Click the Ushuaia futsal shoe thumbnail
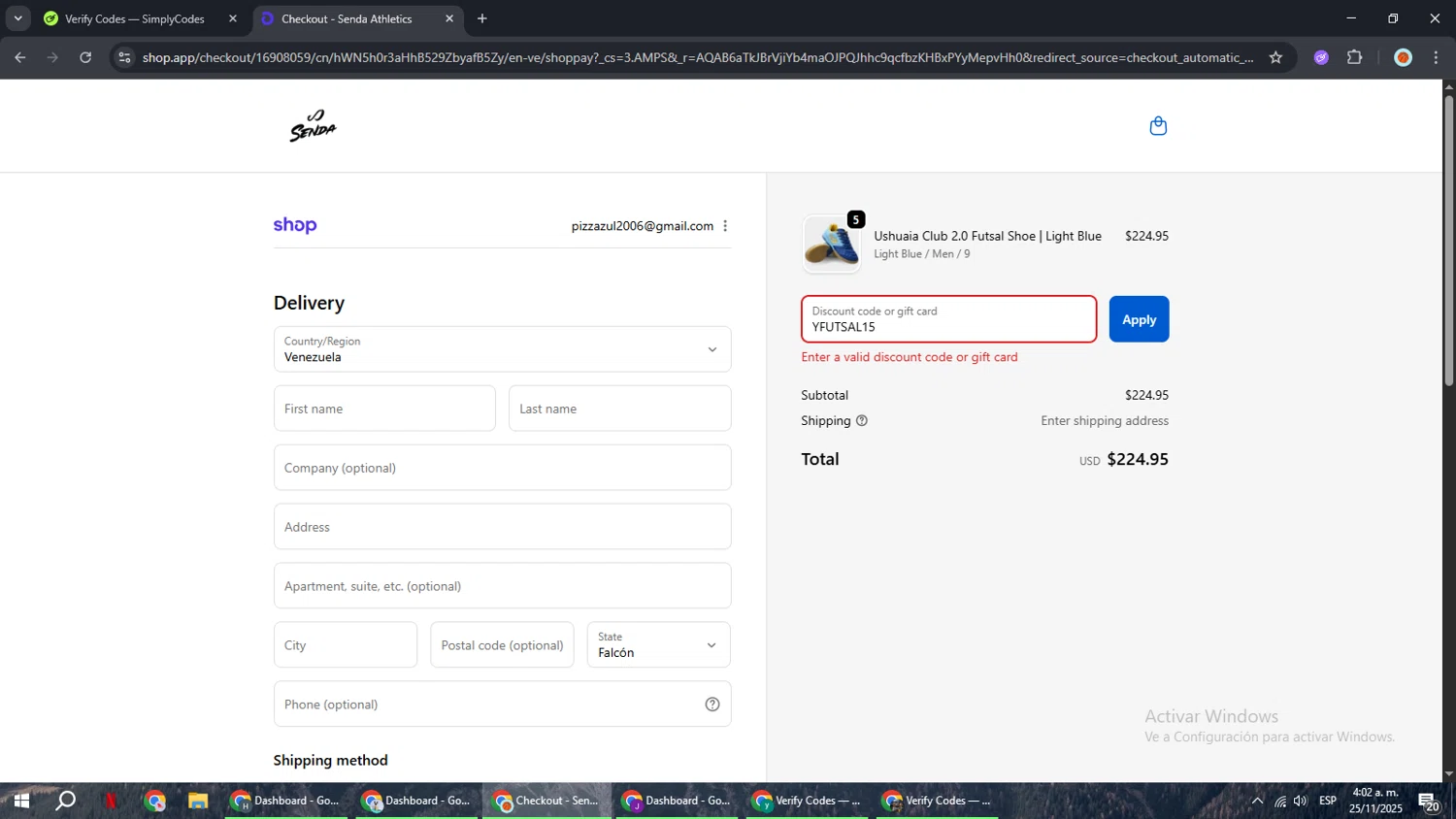This screenshot has width=1456, height=819. click(832, 244)
